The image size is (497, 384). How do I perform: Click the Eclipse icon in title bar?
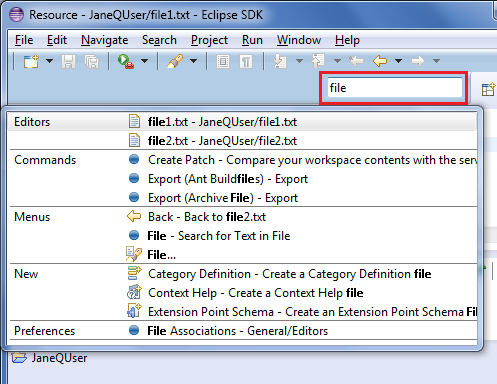click(16, 14)
